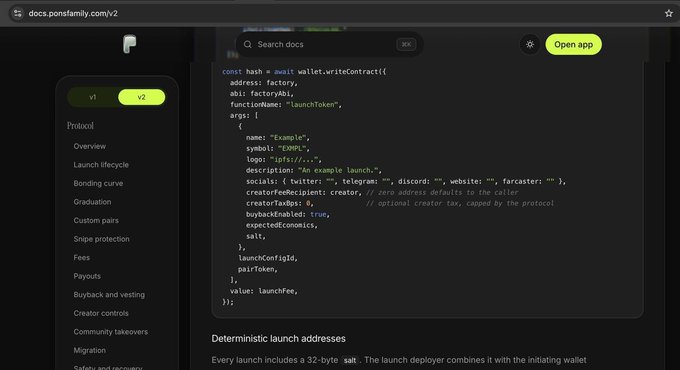Click the inline salt code tag

pyautogui.click(x=350, y=360)
